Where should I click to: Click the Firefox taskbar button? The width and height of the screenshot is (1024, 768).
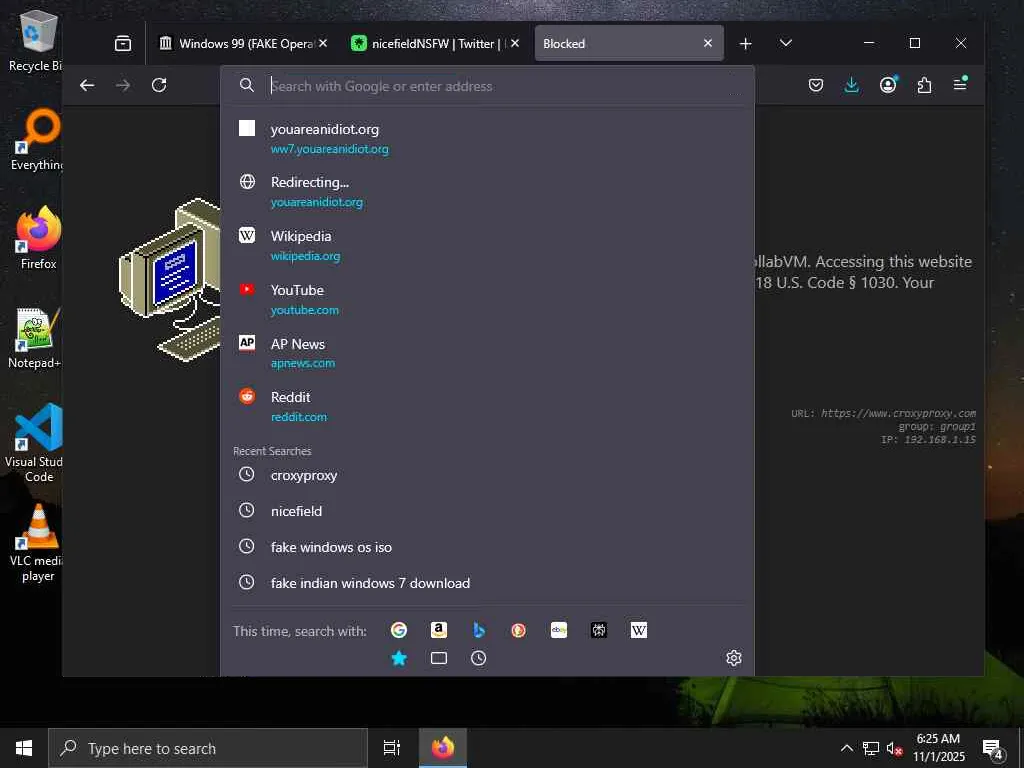point(443,748)
